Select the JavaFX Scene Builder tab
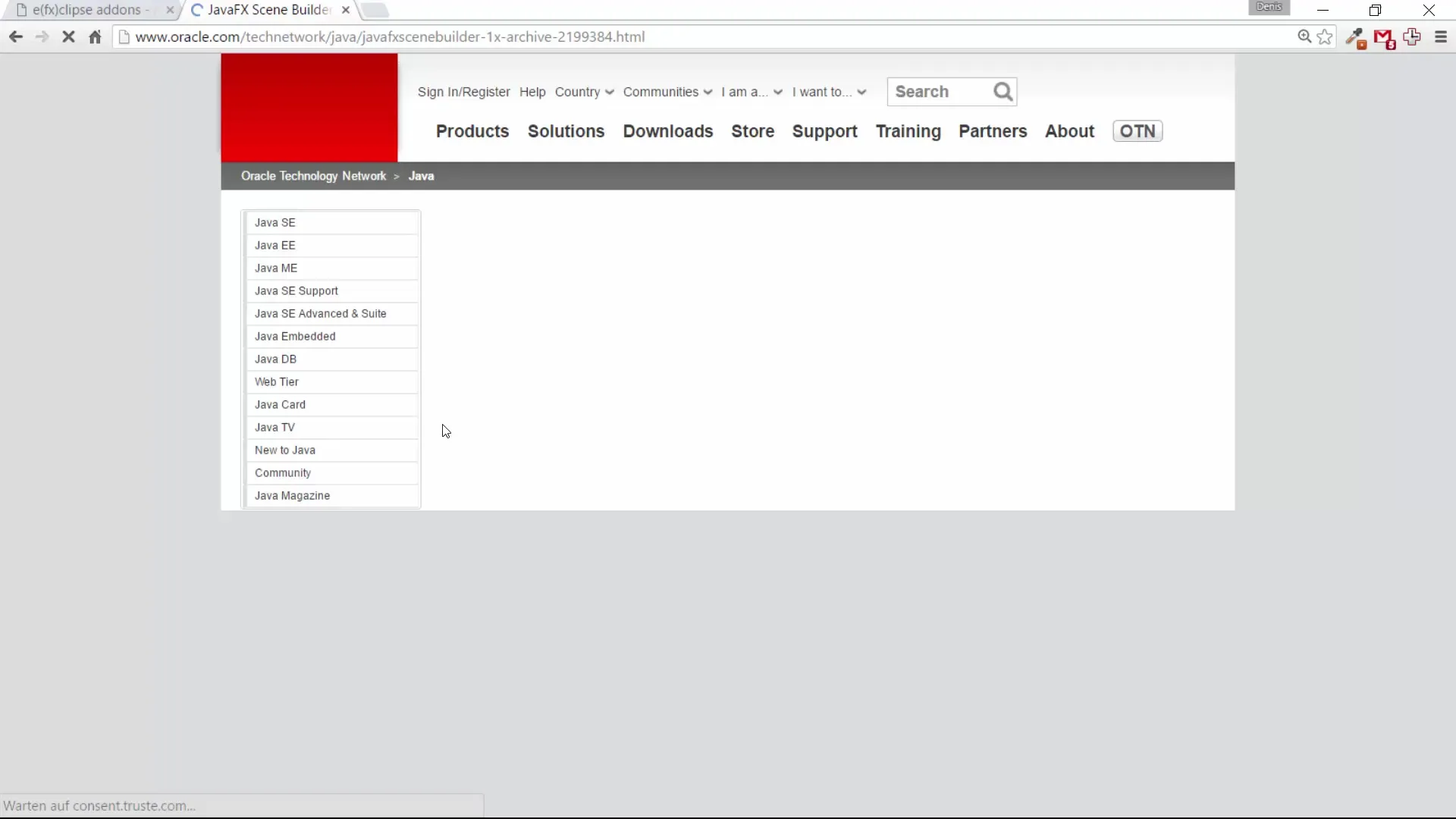The width and height of the screenshot is (1456, 819). point(268,10)
